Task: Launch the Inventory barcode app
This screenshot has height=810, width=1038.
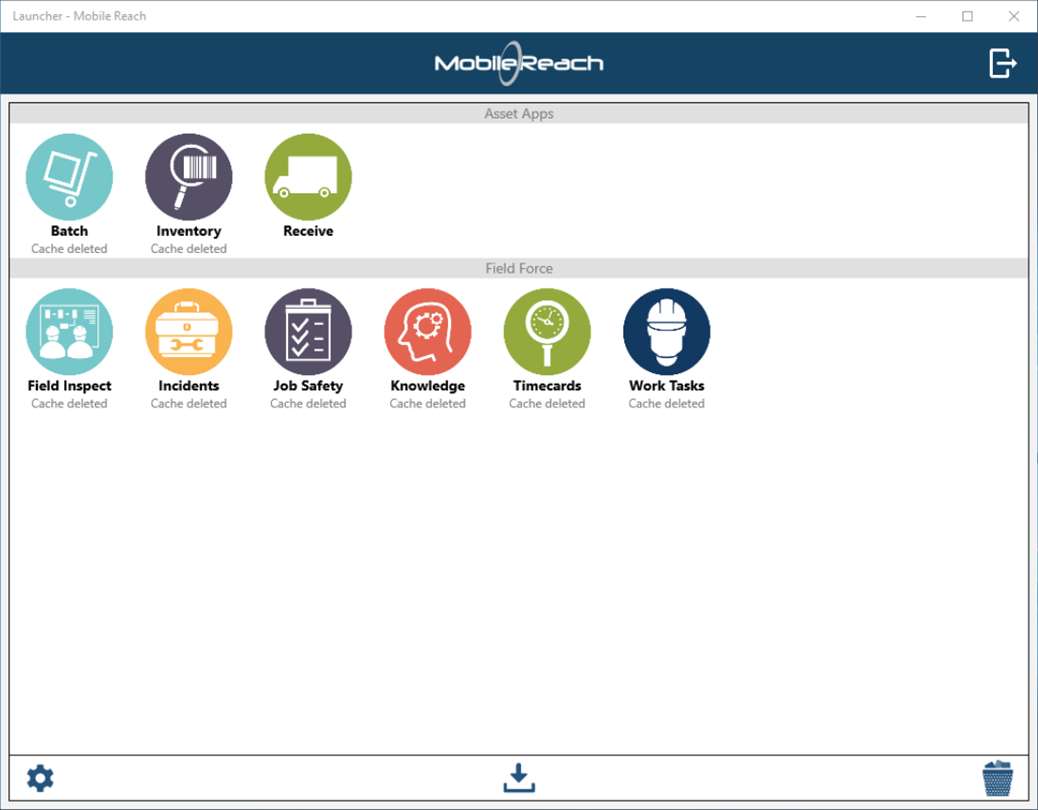Action: [x=189, y=177]
